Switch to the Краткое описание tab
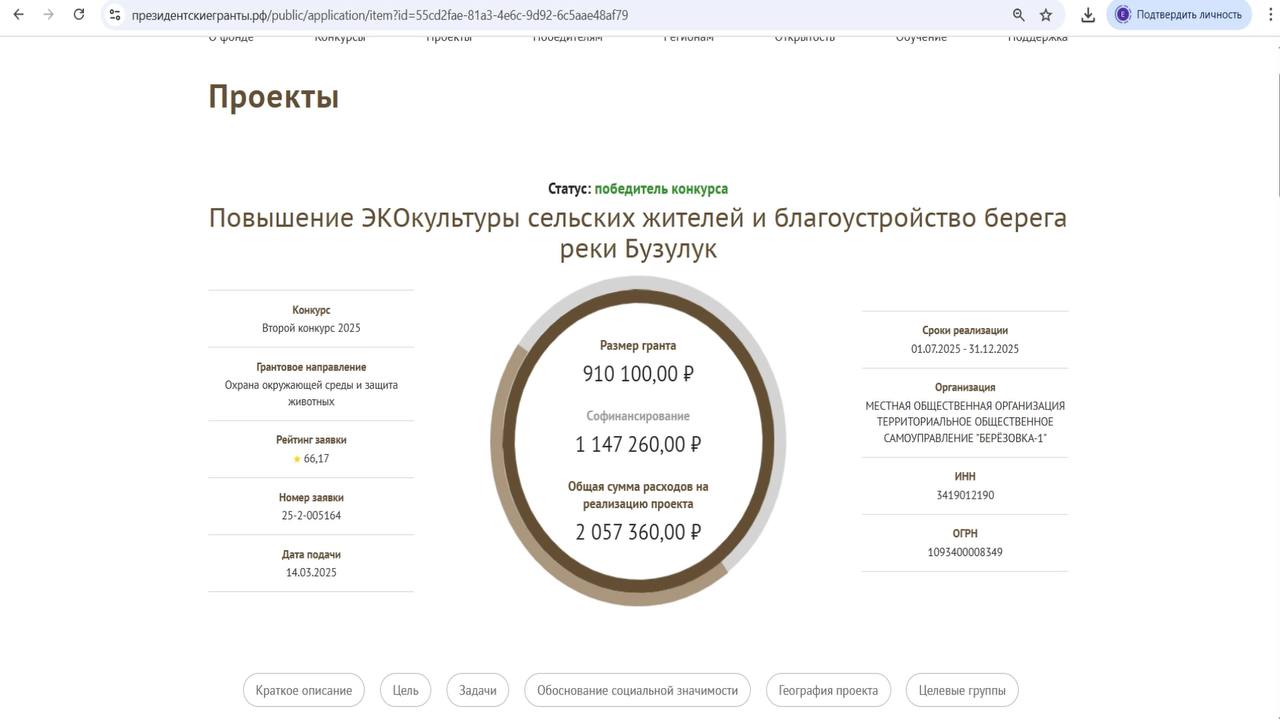Viewport: 1280px width, 720px height. coord(304,690)
